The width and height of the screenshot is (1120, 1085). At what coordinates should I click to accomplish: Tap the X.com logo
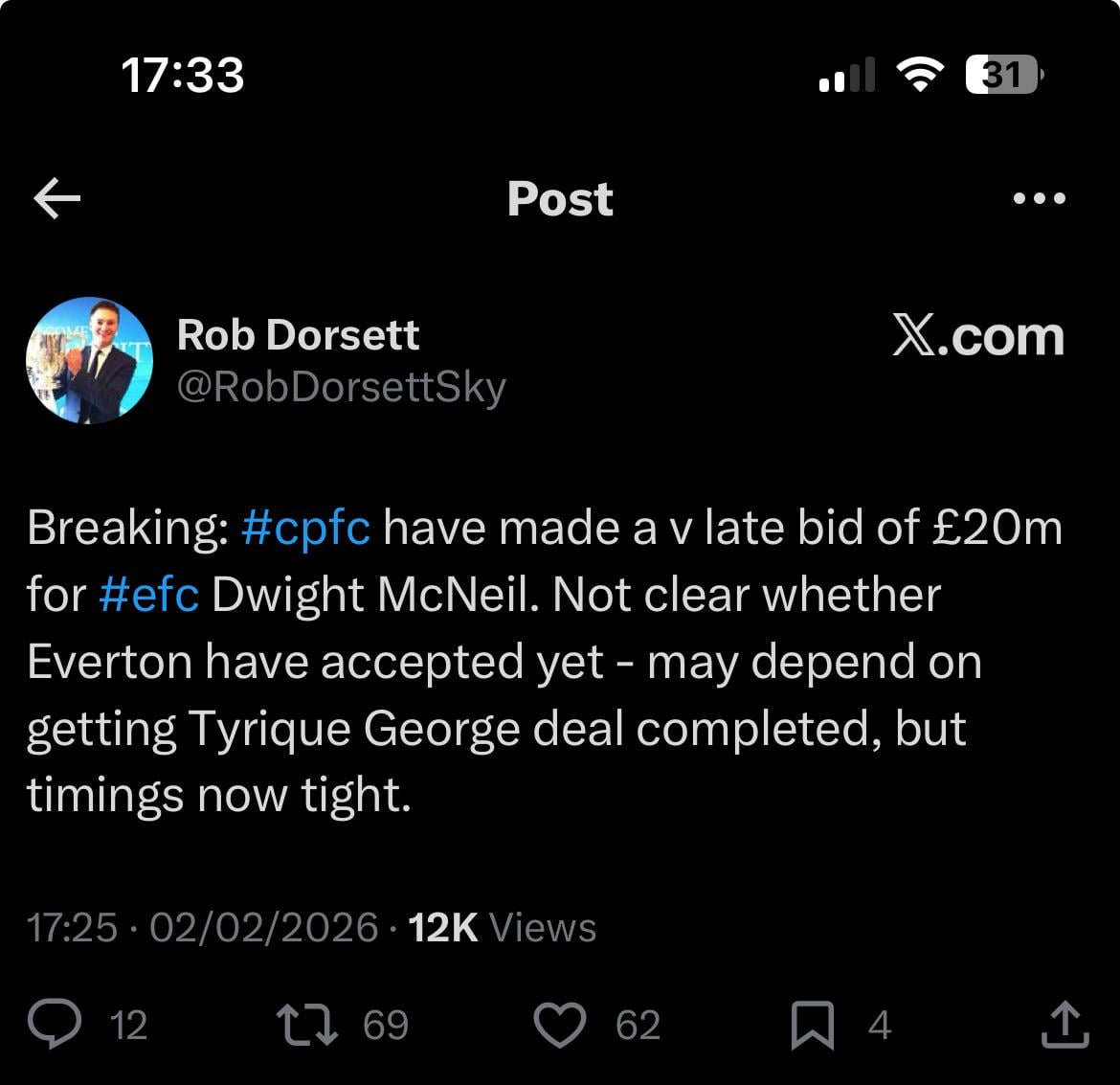pos(977,336)
